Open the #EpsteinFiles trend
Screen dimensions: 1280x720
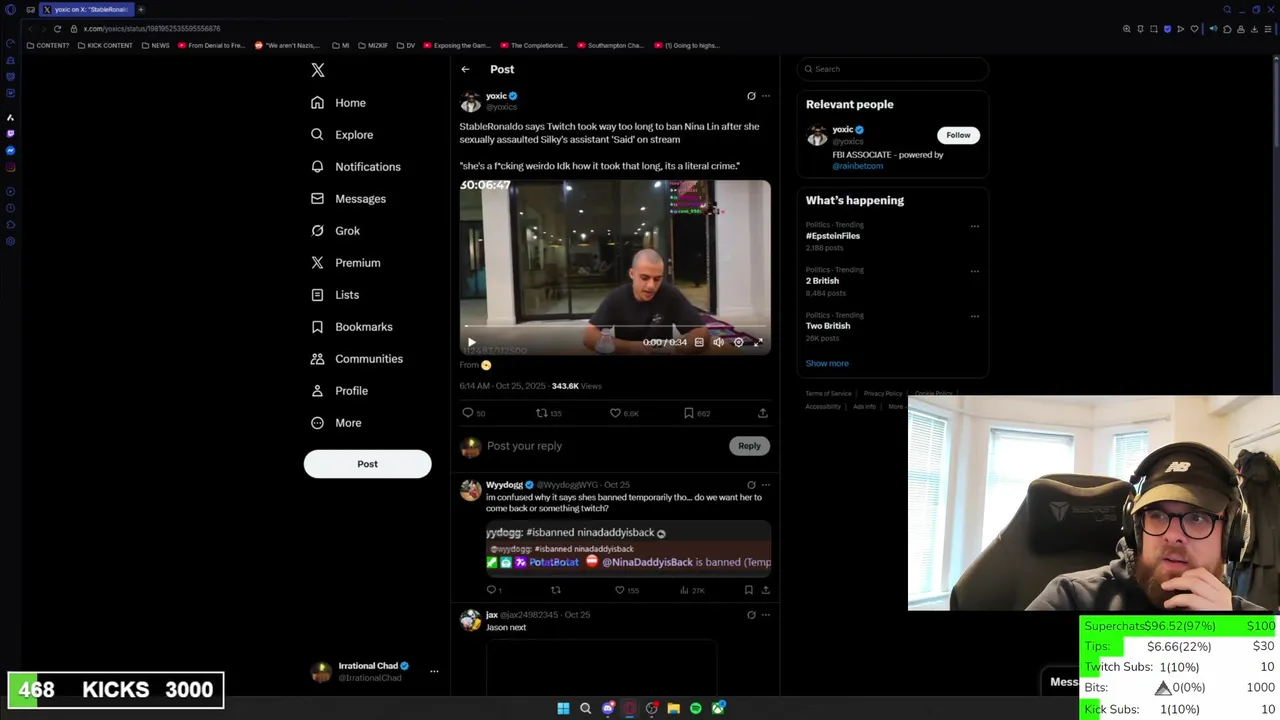pos(833,236)
